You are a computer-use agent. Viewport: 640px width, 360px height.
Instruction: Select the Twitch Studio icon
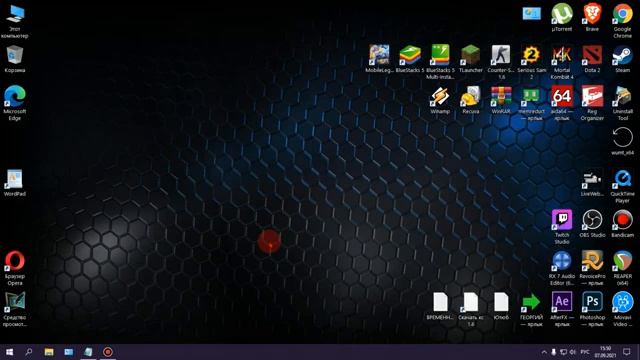coord(562,227)
